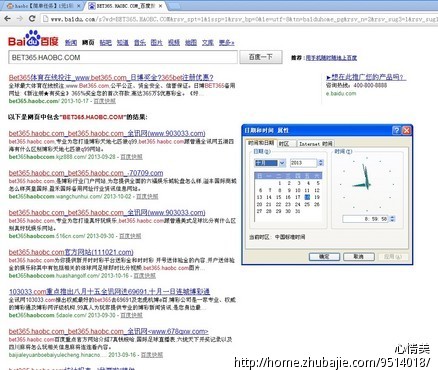Close the BET365.HAOBC.COM browser tab
Viewport: 438px width, 370px height.
coord(160,6)
